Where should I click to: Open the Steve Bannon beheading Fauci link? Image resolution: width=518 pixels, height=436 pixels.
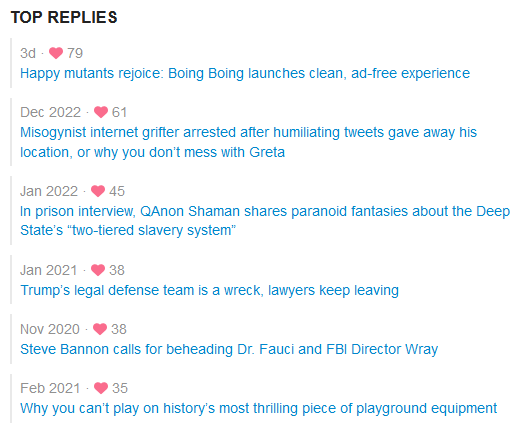tap(229, 349)
